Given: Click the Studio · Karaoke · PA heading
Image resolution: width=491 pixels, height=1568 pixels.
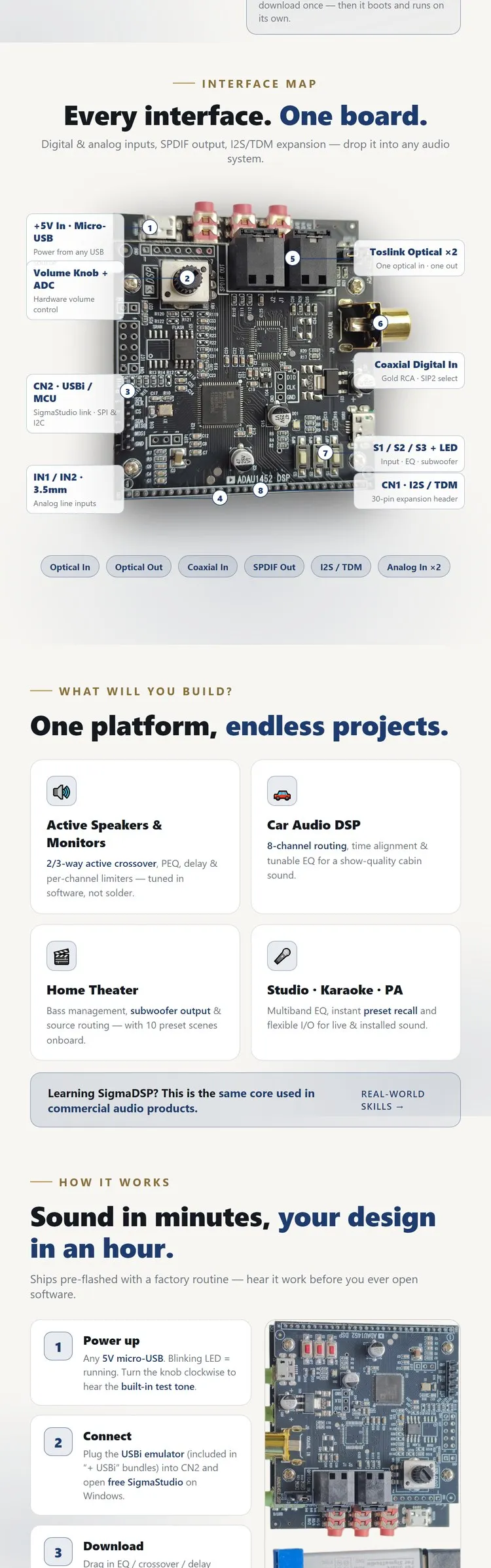Looking at the screenshot, I should coord(335,990).
